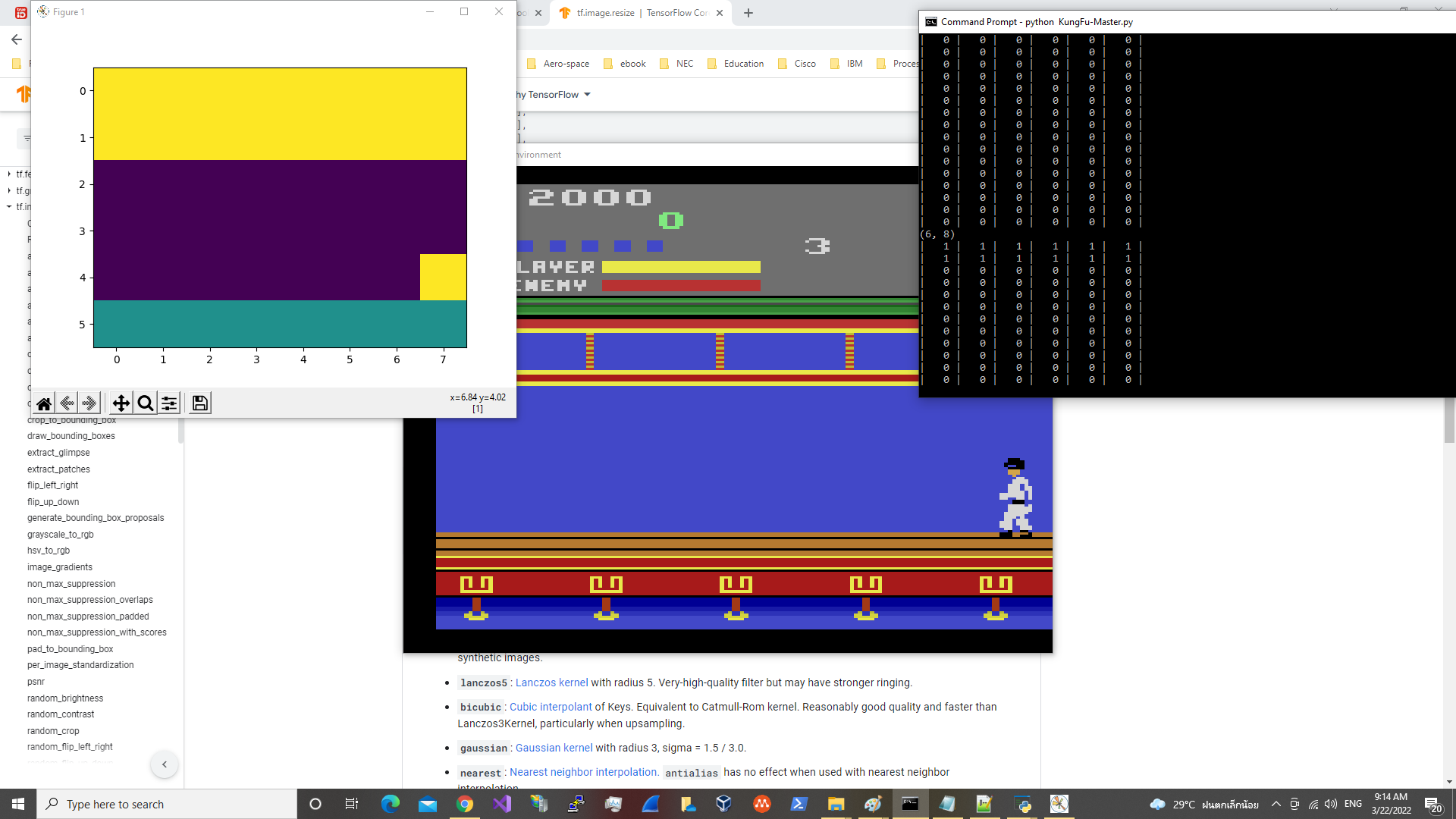
Task: Open the Cubic interpolant link
Action: point(550,707)
